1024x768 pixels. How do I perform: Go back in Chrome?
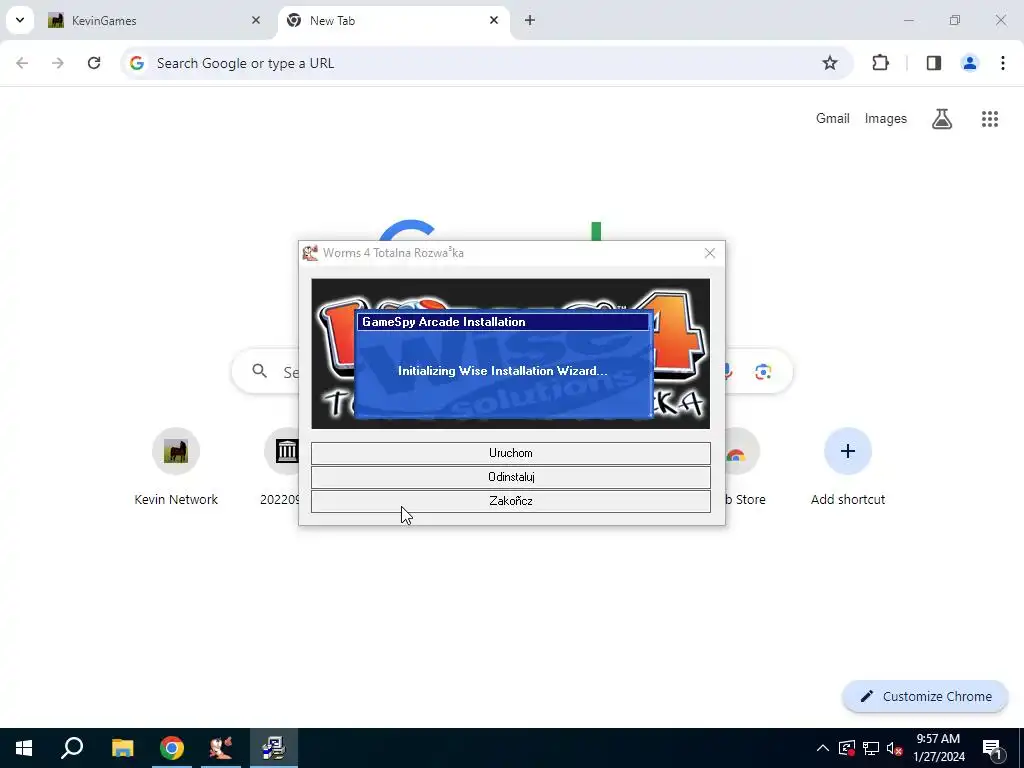[22, 63]
